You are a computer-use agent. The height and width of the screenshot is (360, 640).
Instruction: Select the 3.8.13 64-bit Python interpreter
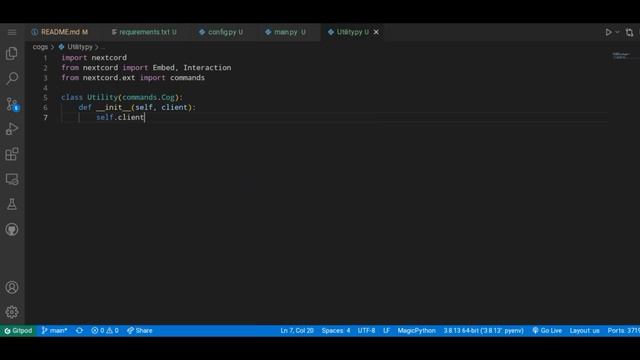point(484,331)
